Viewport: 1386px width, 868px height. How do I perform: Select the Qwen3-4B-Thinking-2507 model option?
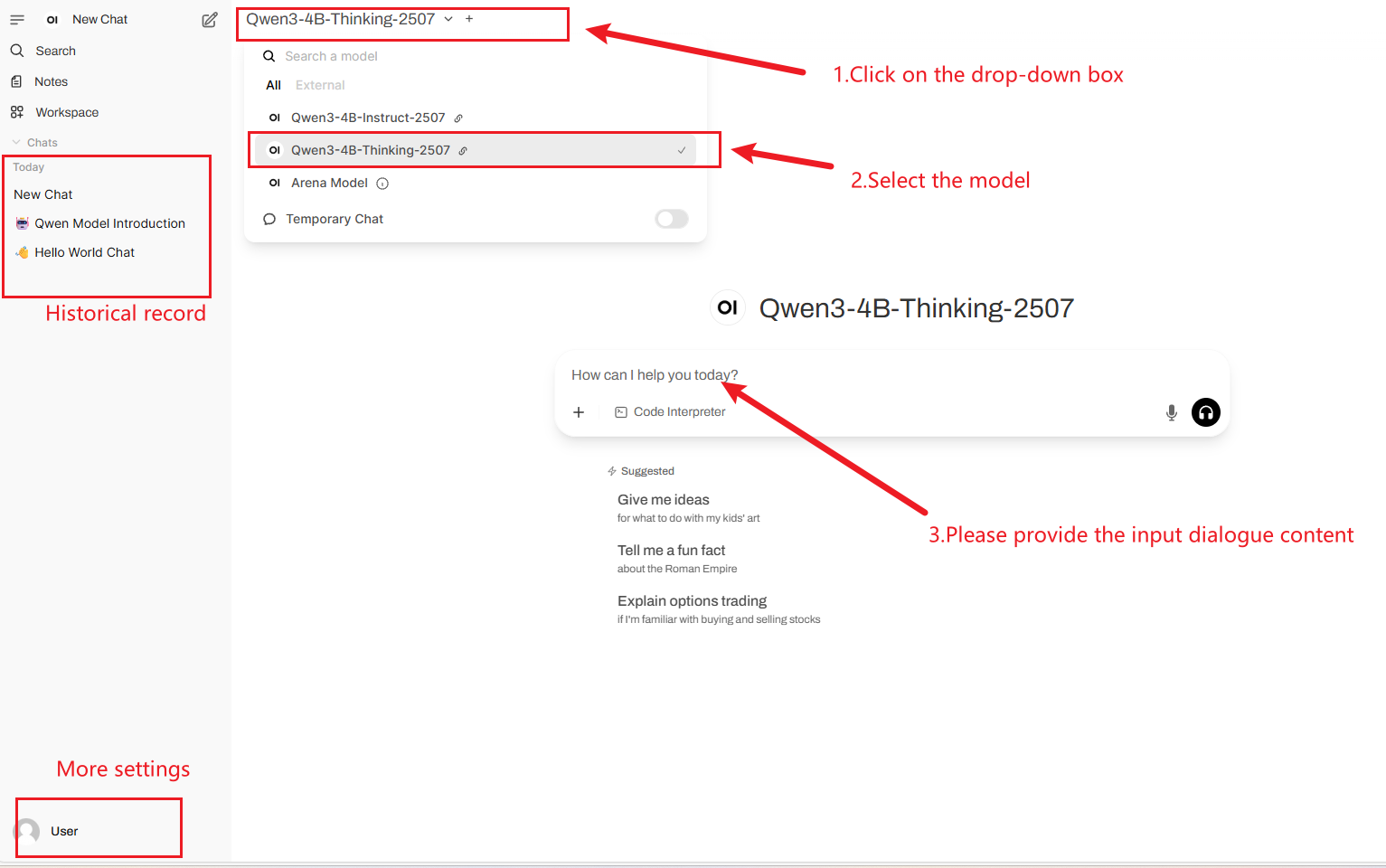pyautogui.click(x=370, y=150)
